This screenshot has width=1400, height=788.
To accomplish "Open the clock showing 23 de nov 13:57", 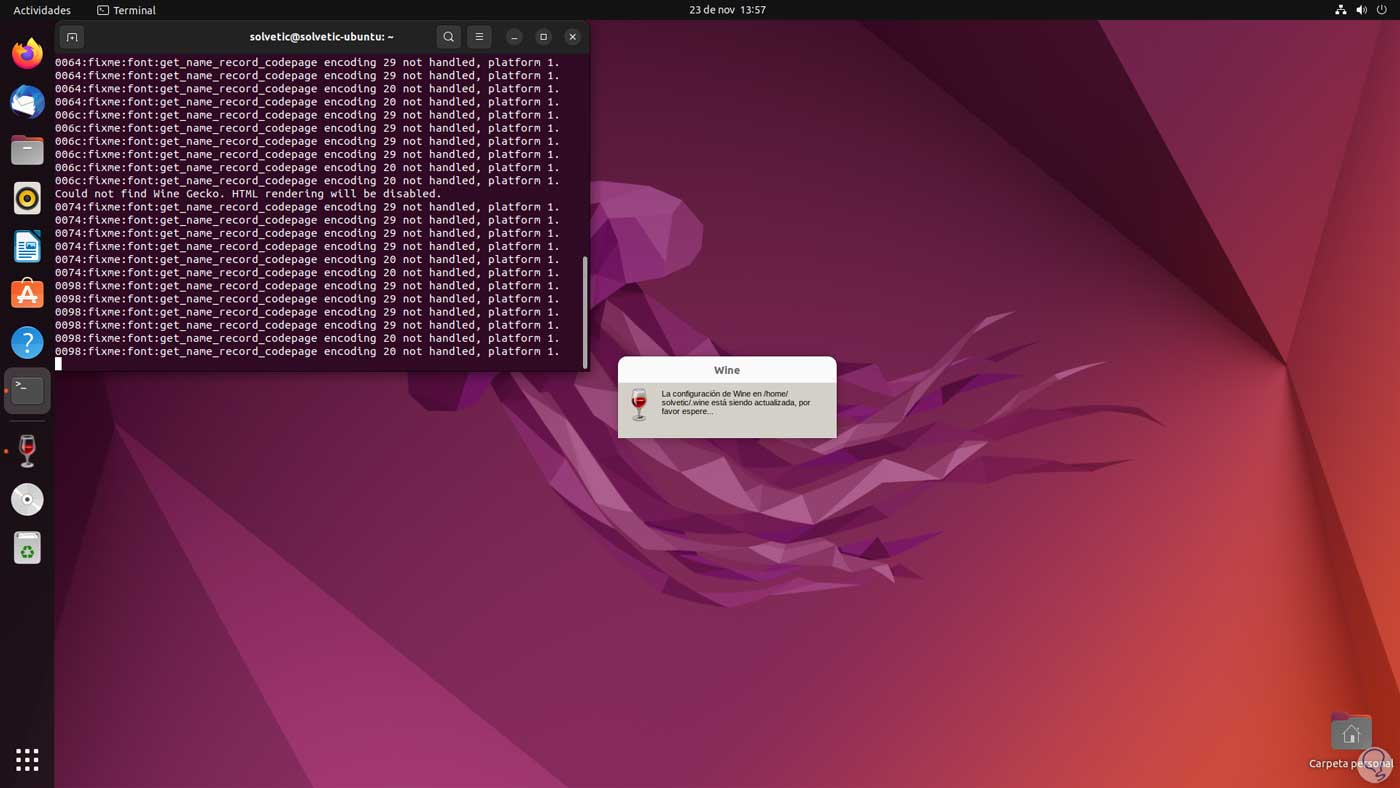I will click(727, 10).
